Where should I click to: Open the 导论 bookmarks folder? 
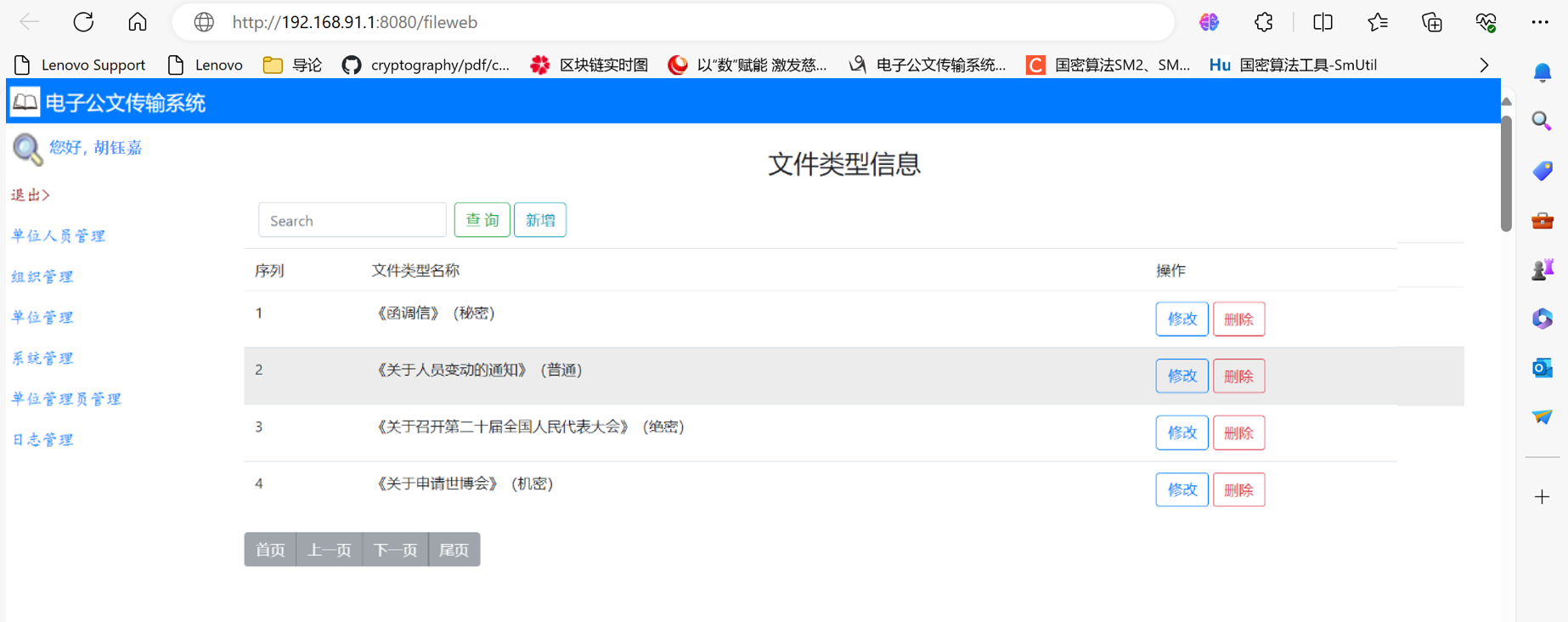click(292, 65)
